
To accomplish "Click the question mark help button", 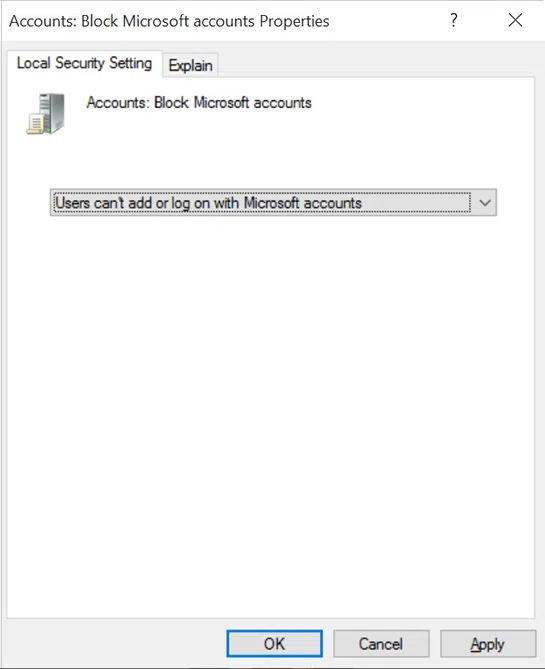I will click(x=454, y=20).
